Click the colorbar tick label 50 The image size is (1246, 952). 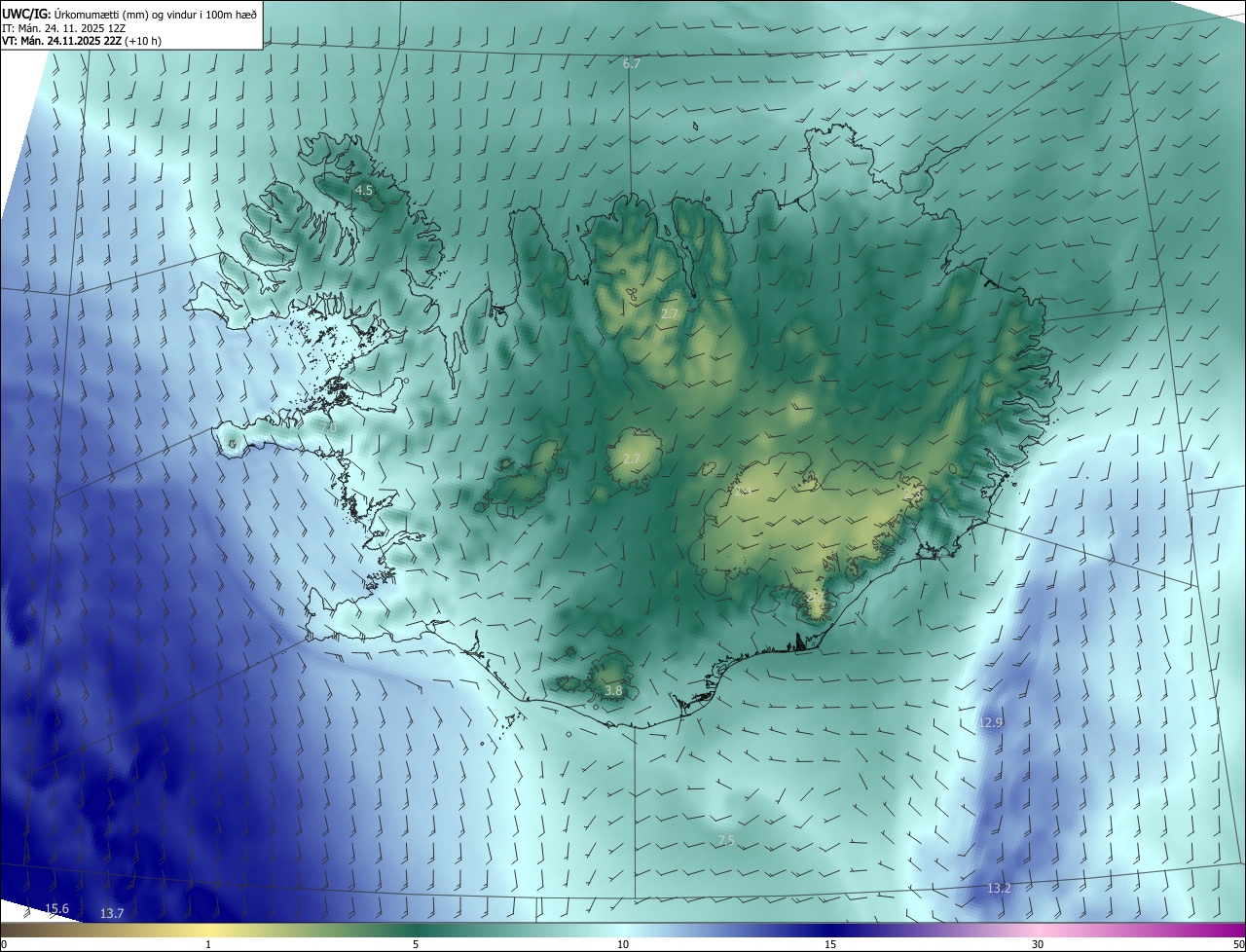1237,944
